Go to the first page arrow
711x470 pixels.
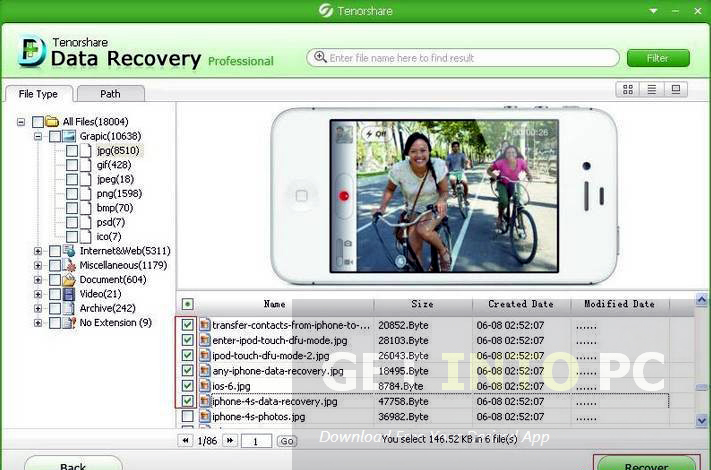(185, 440)
